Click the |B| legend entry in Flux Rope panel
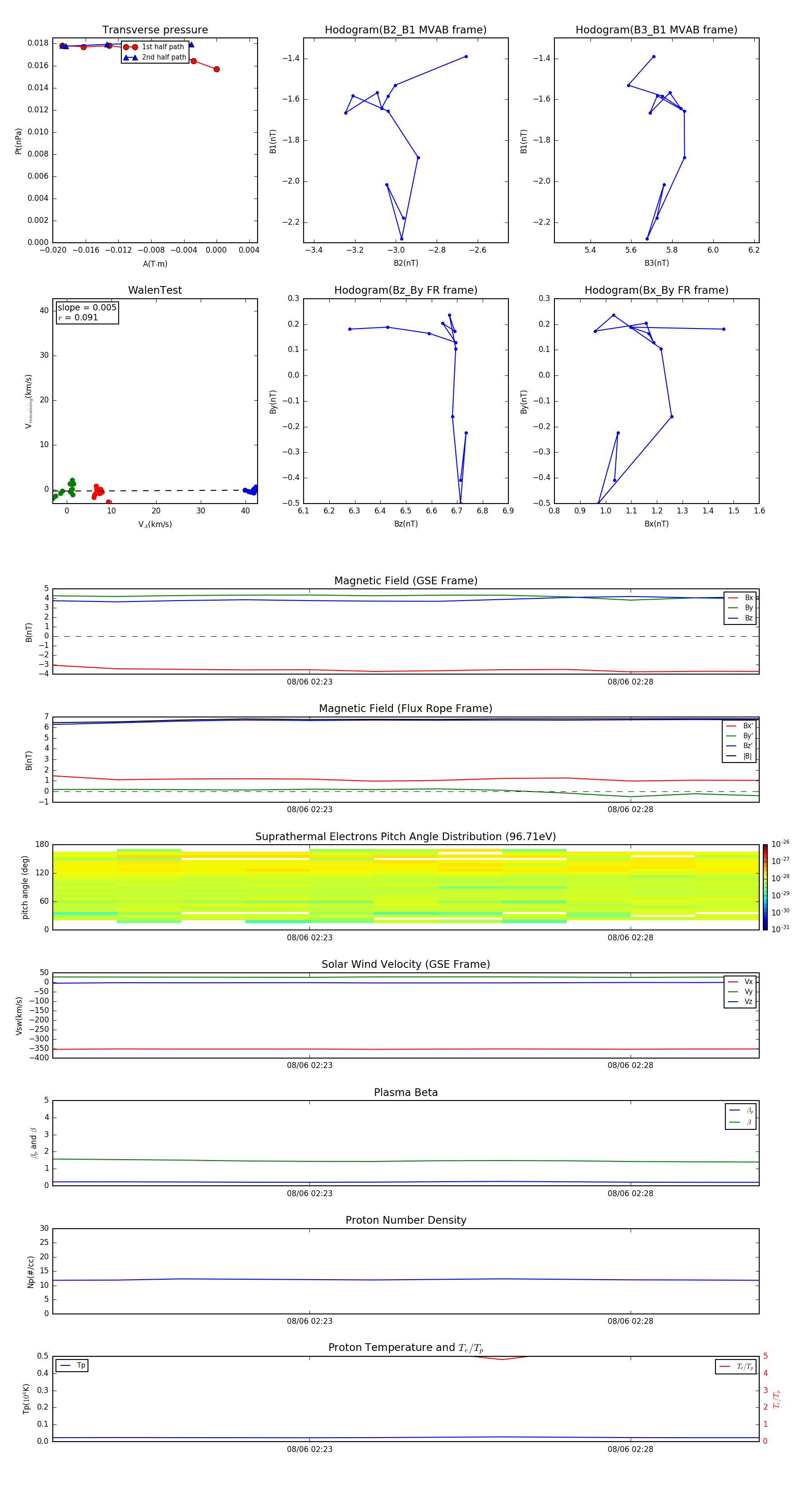 (739, 756)
